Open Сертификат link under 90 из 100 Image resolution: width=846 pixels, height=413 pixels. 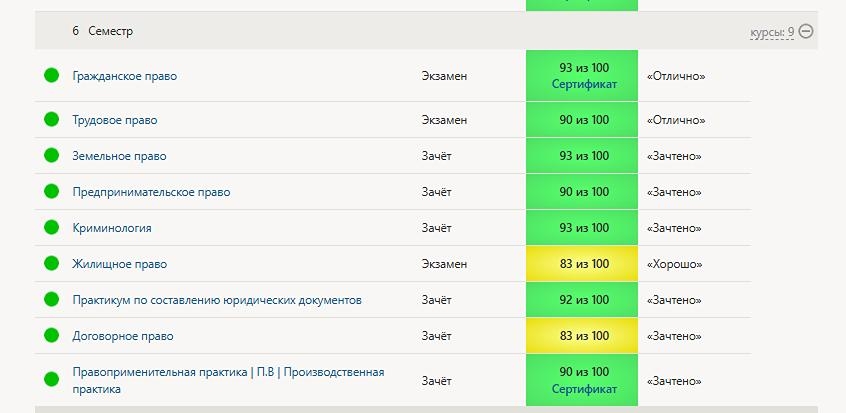[584, 389]
